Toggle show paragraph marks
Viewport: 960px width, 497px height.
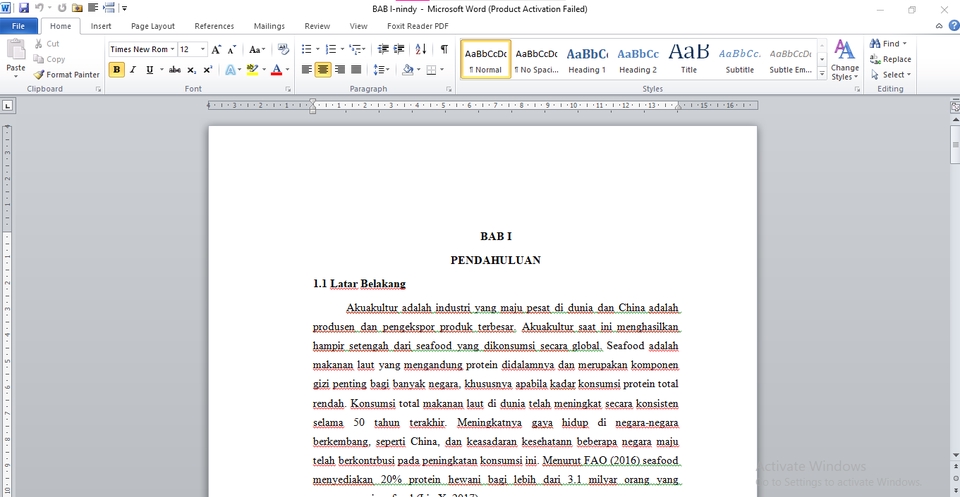click(x=444, y=50)
